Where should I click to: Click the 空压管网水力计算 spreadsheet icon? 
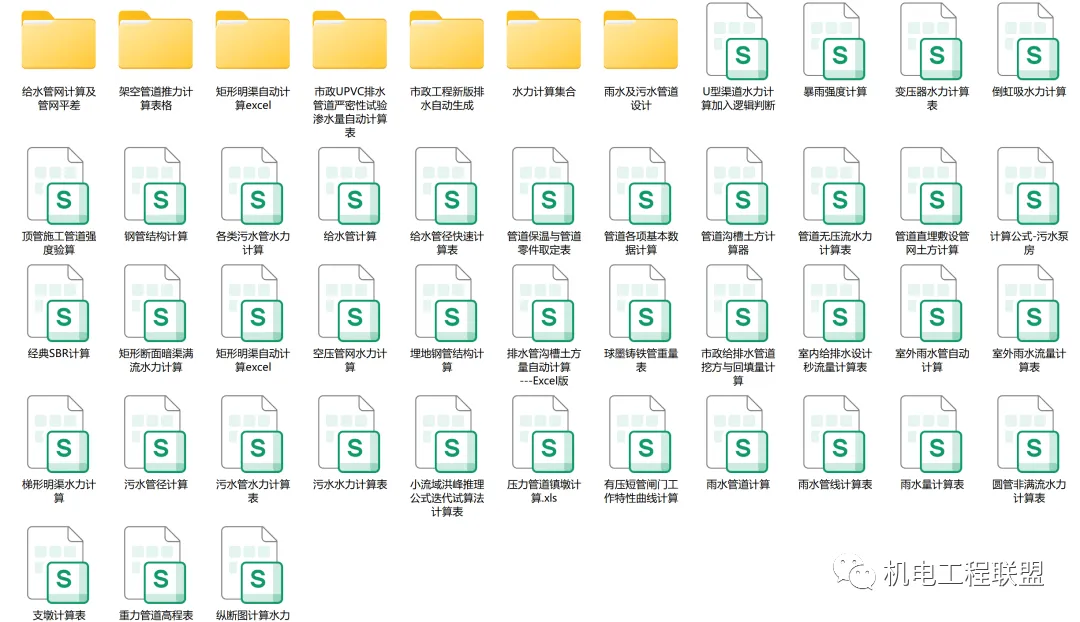tap(350, 303)
